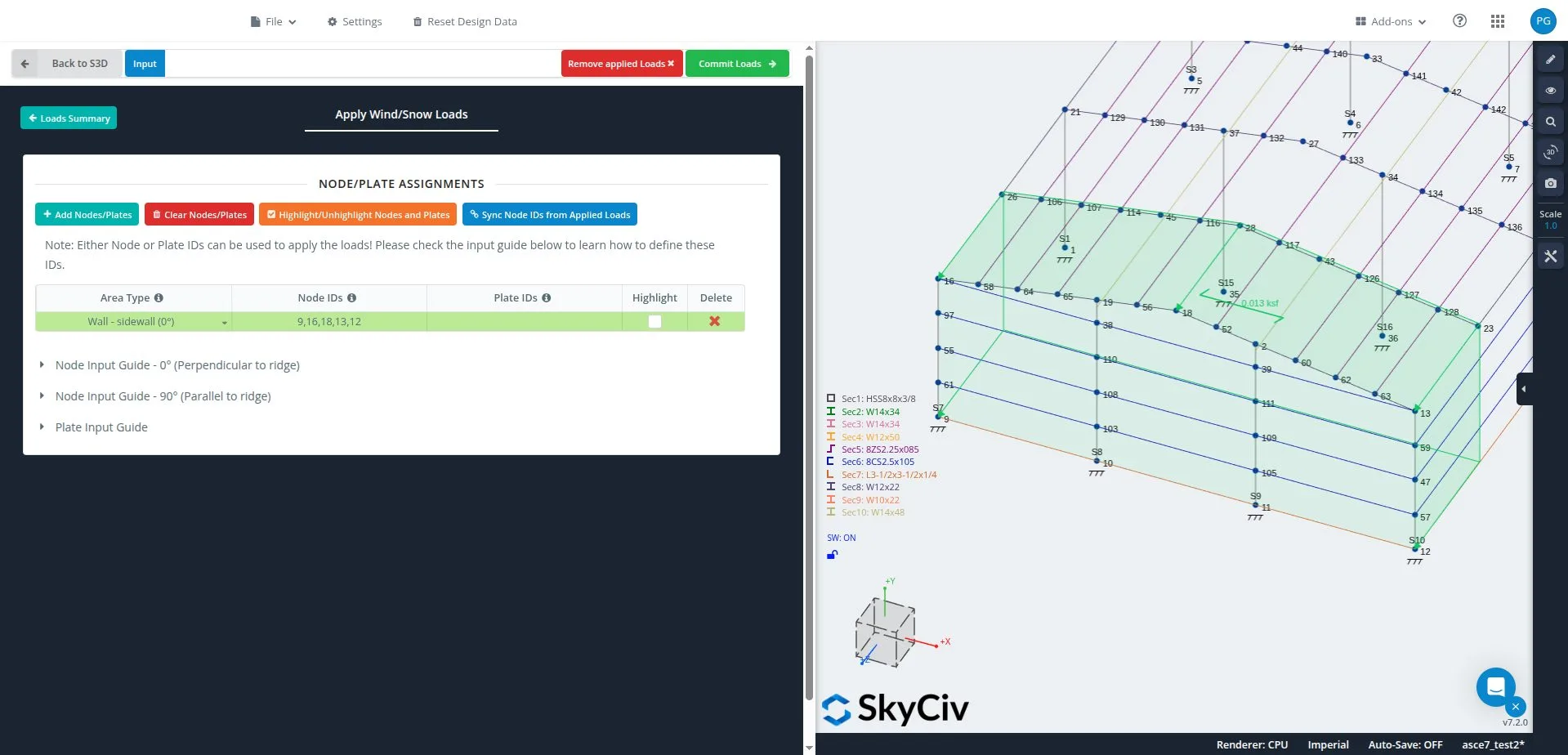
Task: Expand the Plate Input Guide section
Action: 101,427
